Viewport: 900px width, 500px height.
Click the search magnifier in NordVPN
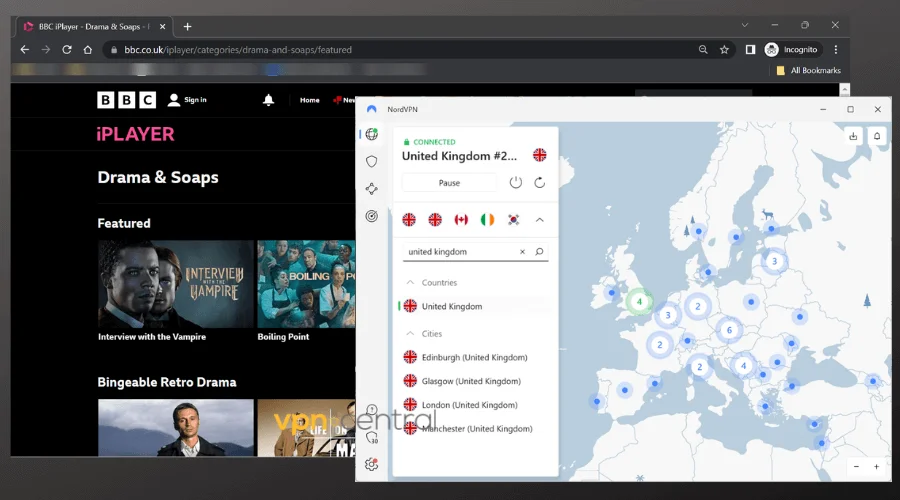click(539, 251)
